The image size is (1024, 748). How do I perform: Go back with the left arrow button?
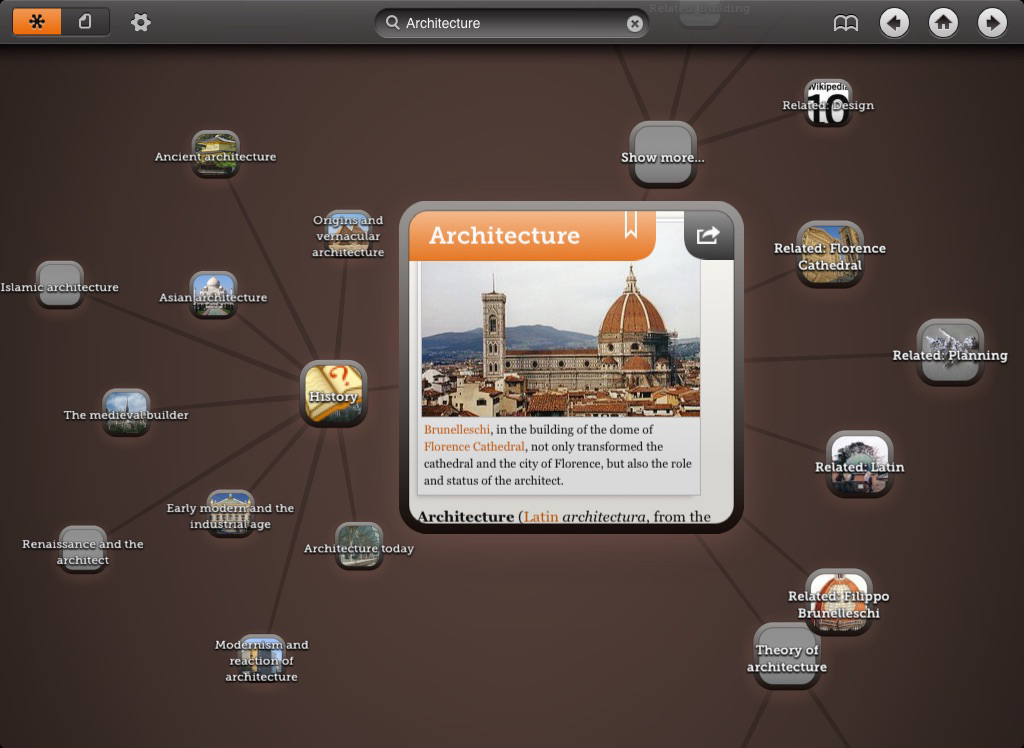pos(894,23)
